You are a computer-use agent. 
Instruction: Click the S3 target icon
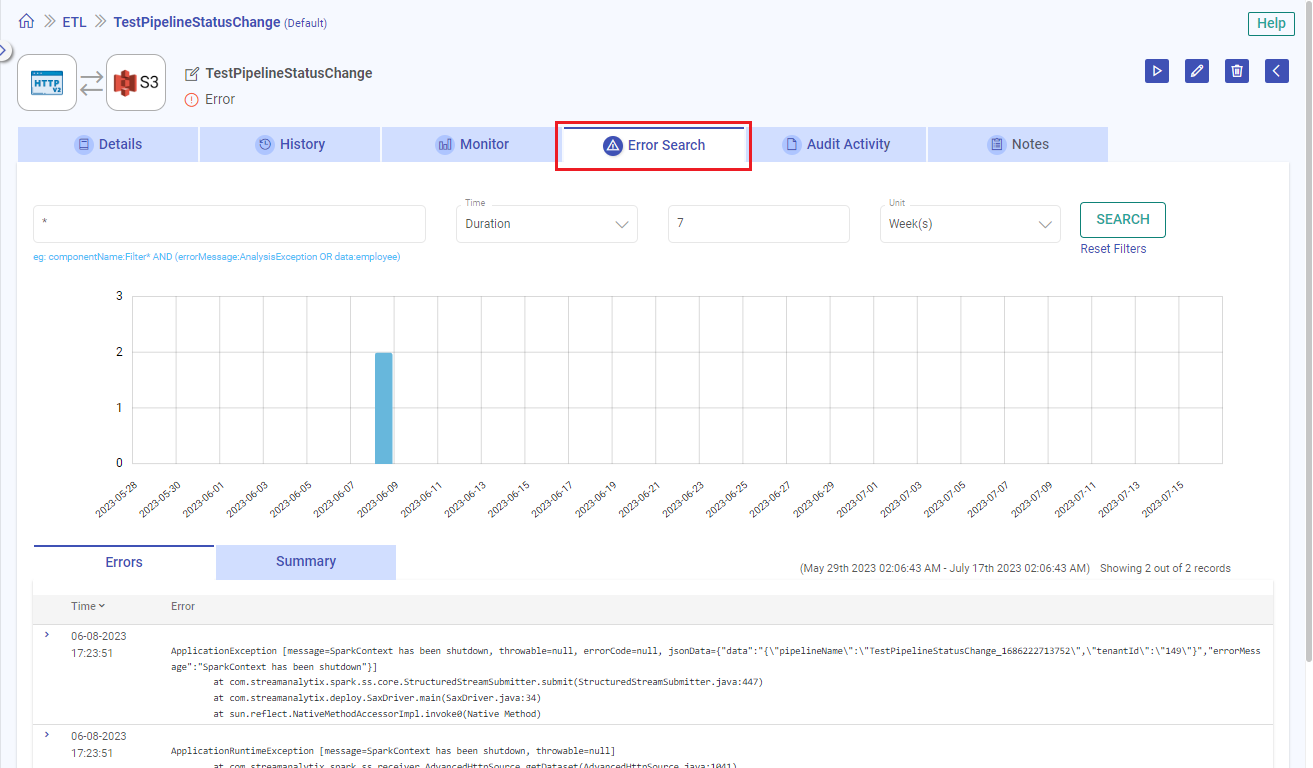pyautogui.click(x=136, y=83)
